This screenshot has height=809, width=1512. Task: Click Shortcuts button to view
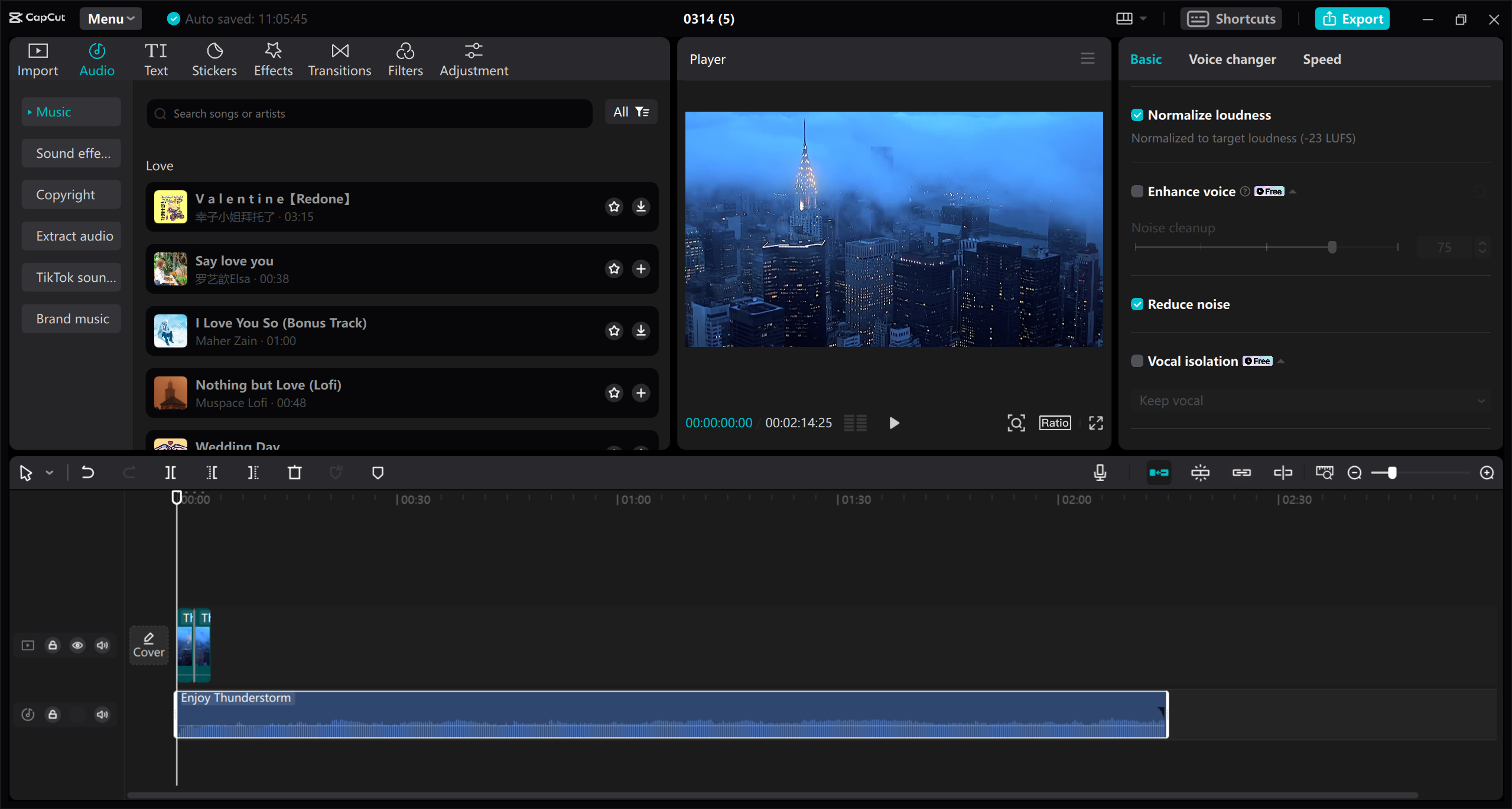[1232, 18]
